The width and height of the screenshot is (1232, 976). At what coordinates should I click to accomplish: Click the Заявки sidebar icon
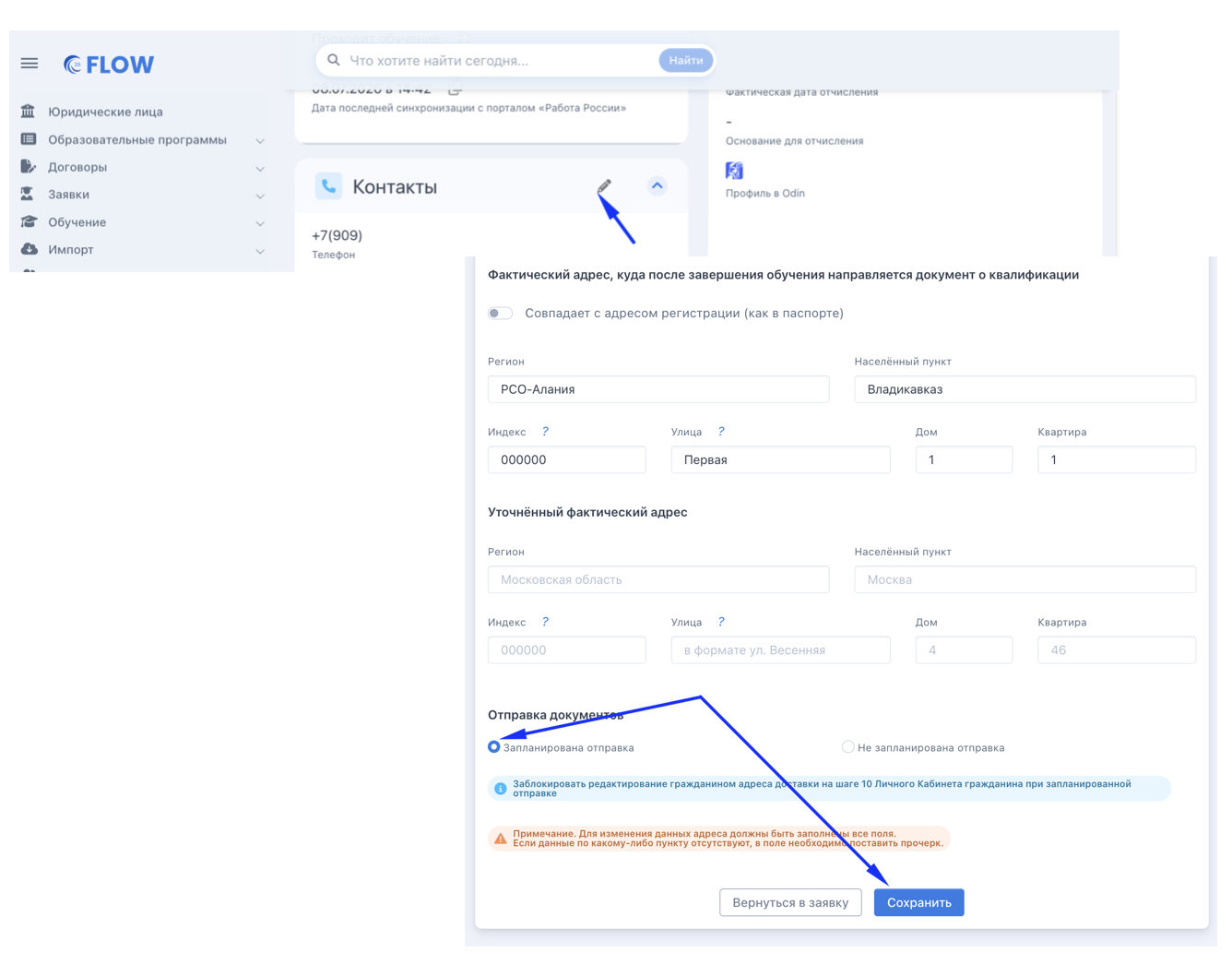click(x=28, y=195)
